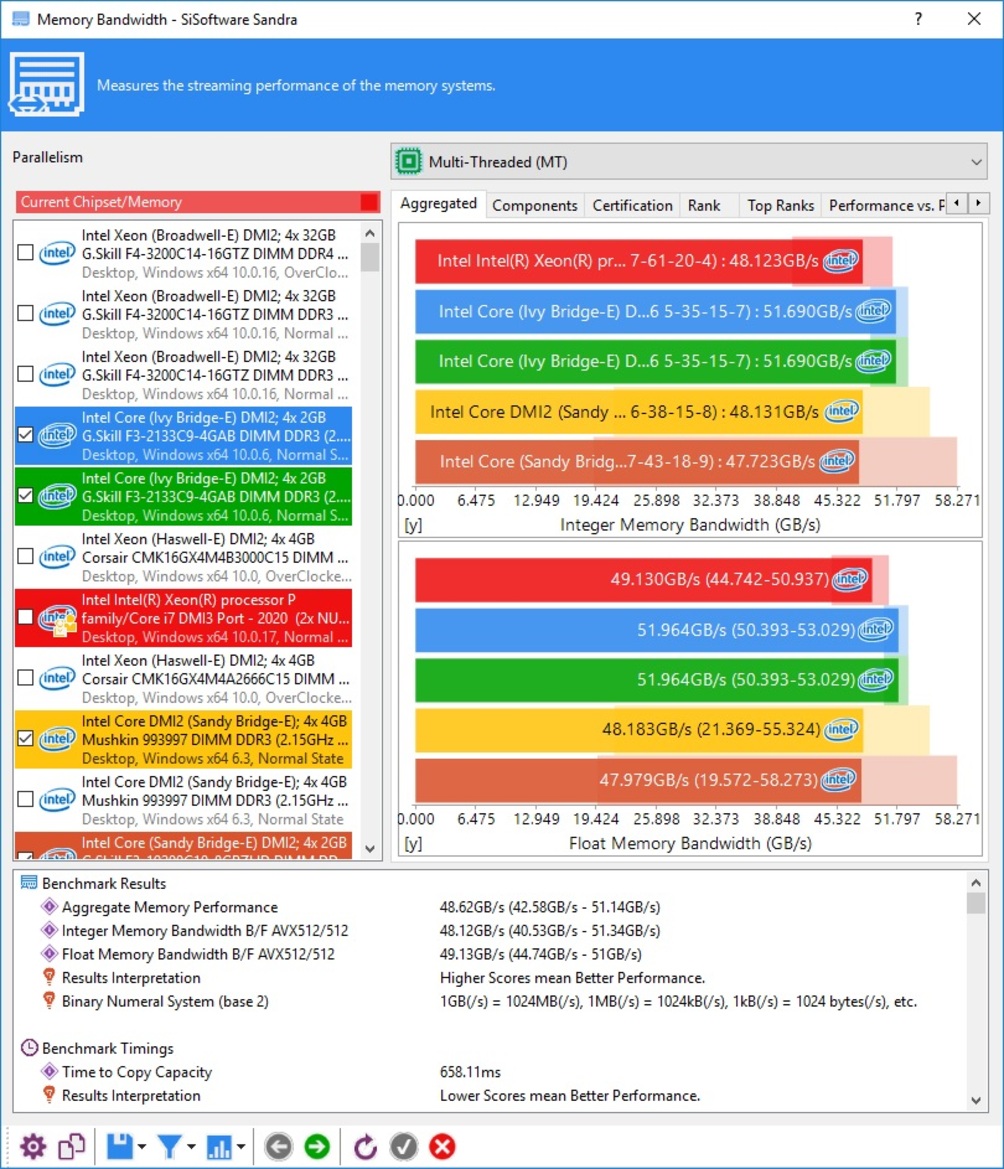Select the Aggregate Memory Performance result row
Image resolution: width=1004 pixels, height=1169 pixels.
[492, 907]
